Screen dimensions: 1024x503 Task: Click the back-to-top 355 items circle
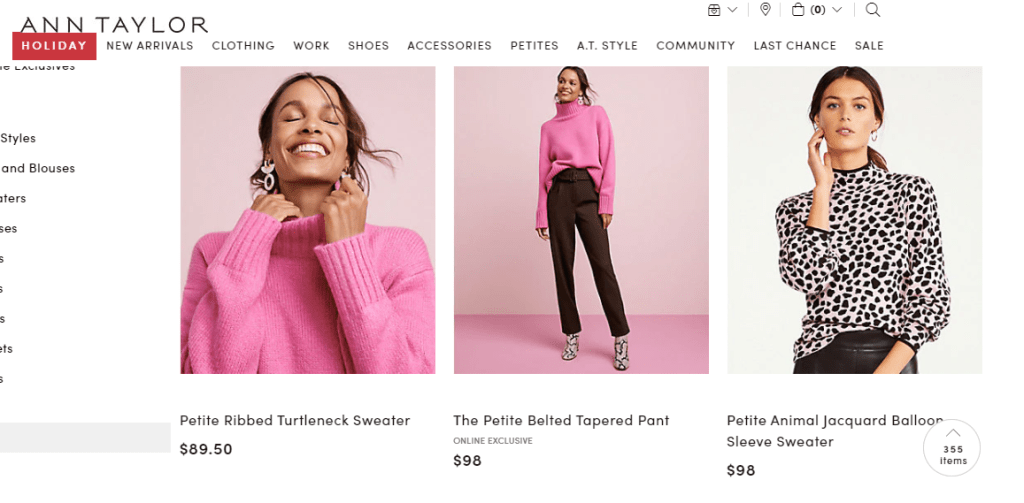tap(952, 447)
